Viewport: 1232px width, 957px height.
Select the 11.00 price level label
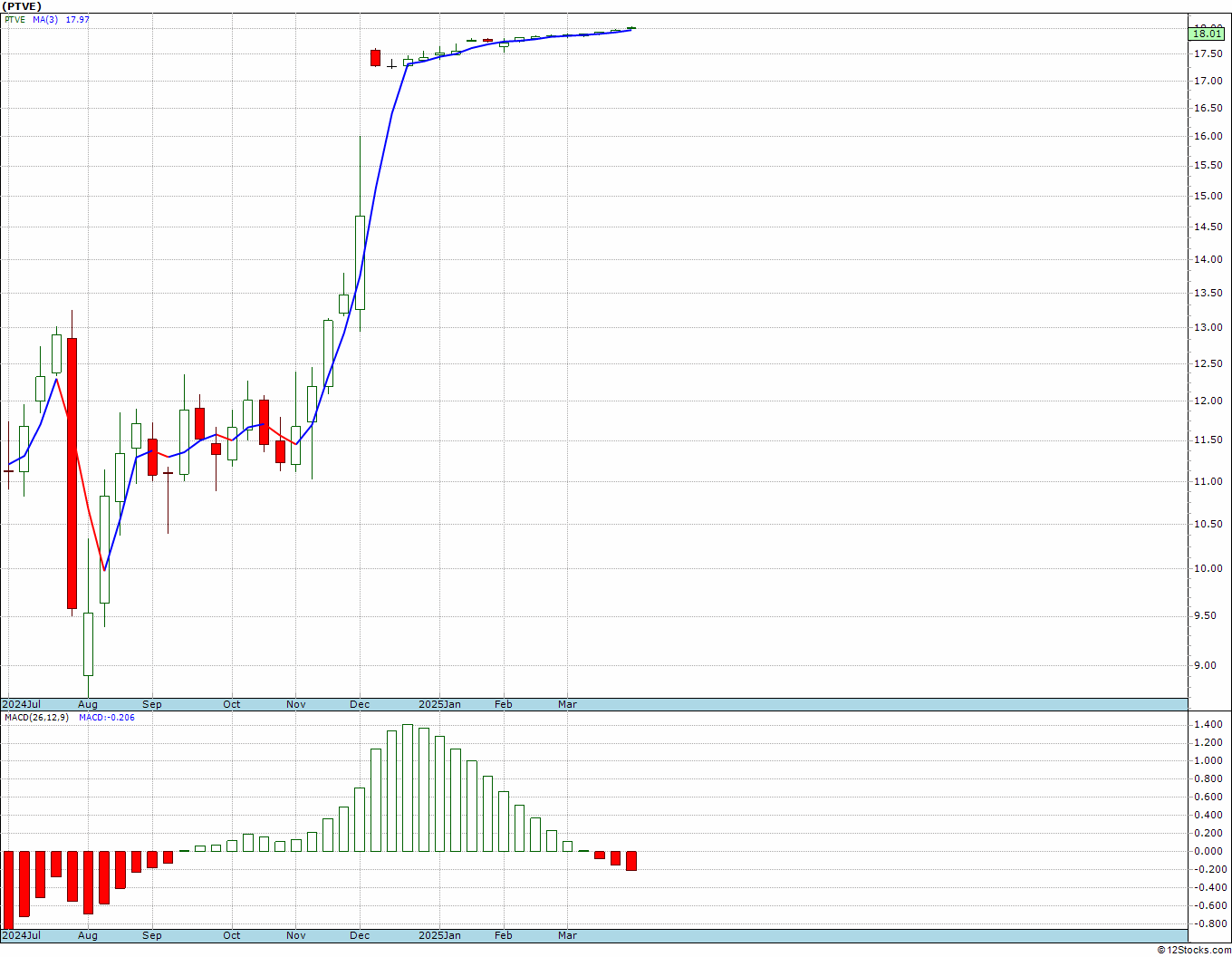(1208, 481)
